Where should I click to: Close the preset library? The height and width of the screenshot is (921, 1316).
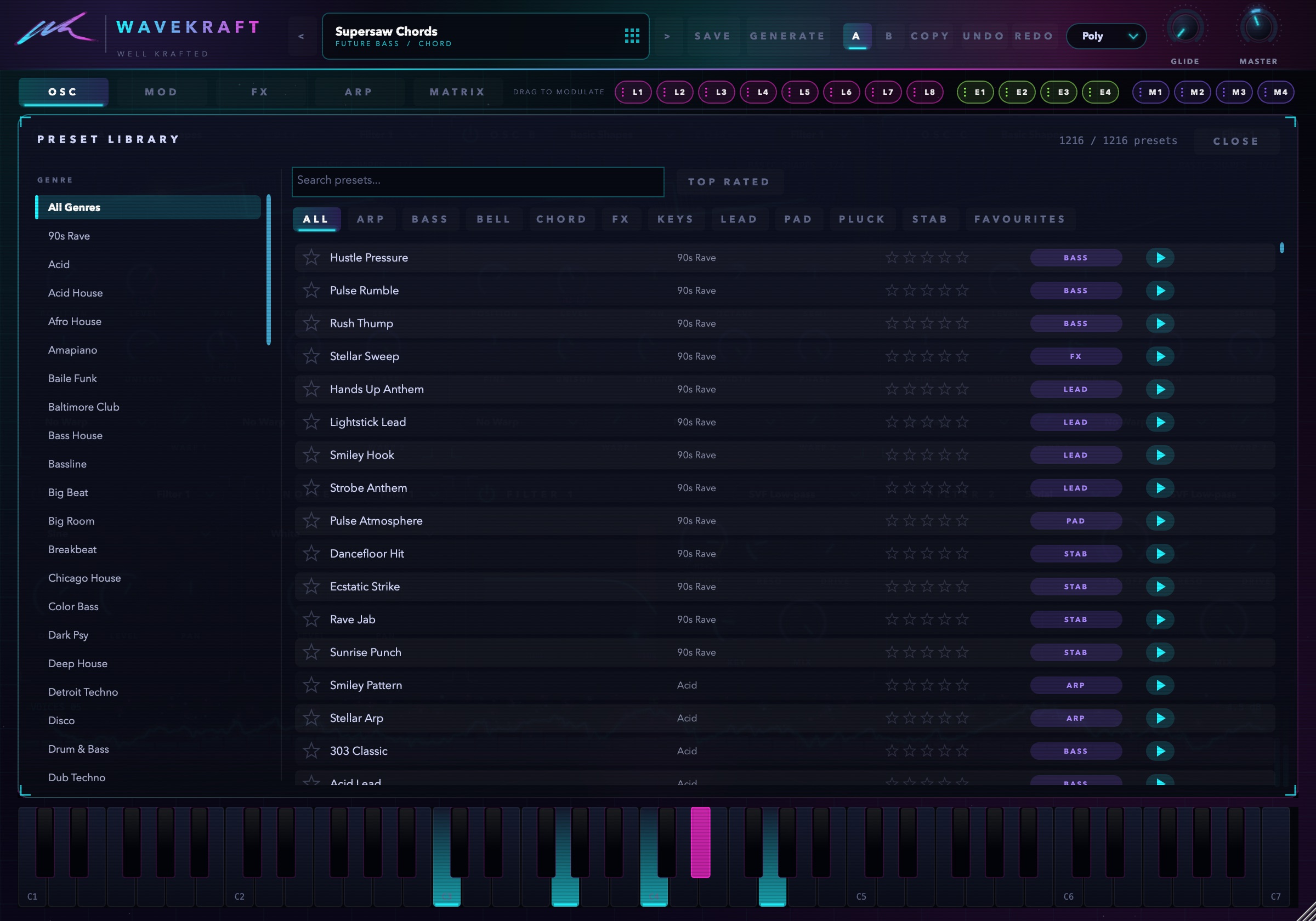tap(1236, 141)
